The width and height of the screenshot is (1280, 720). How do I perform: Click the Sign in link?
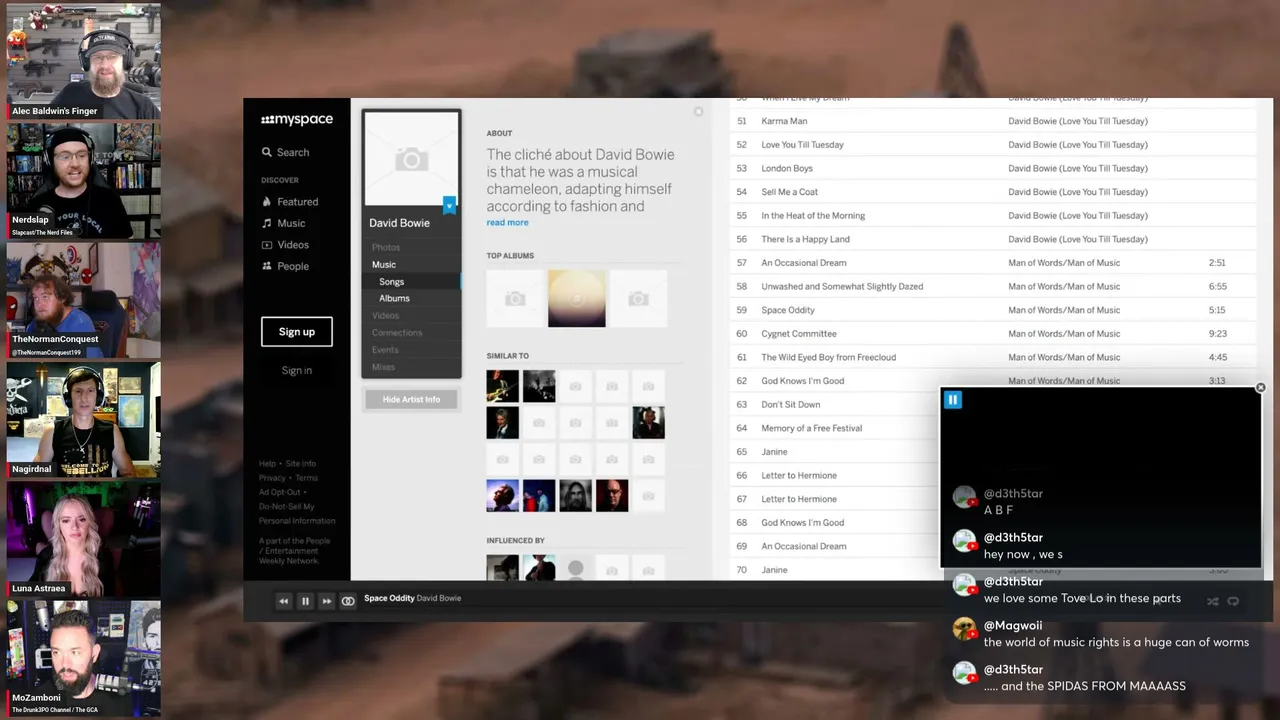(297, 370)
